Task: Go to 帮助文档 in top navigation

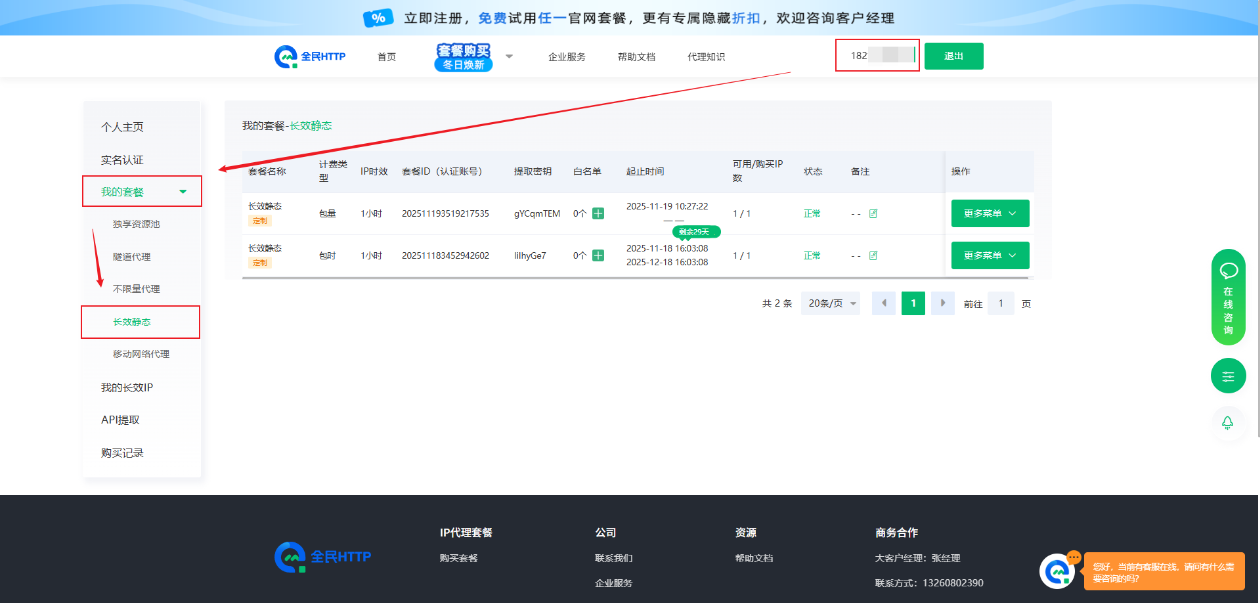Action: point(636,57)
